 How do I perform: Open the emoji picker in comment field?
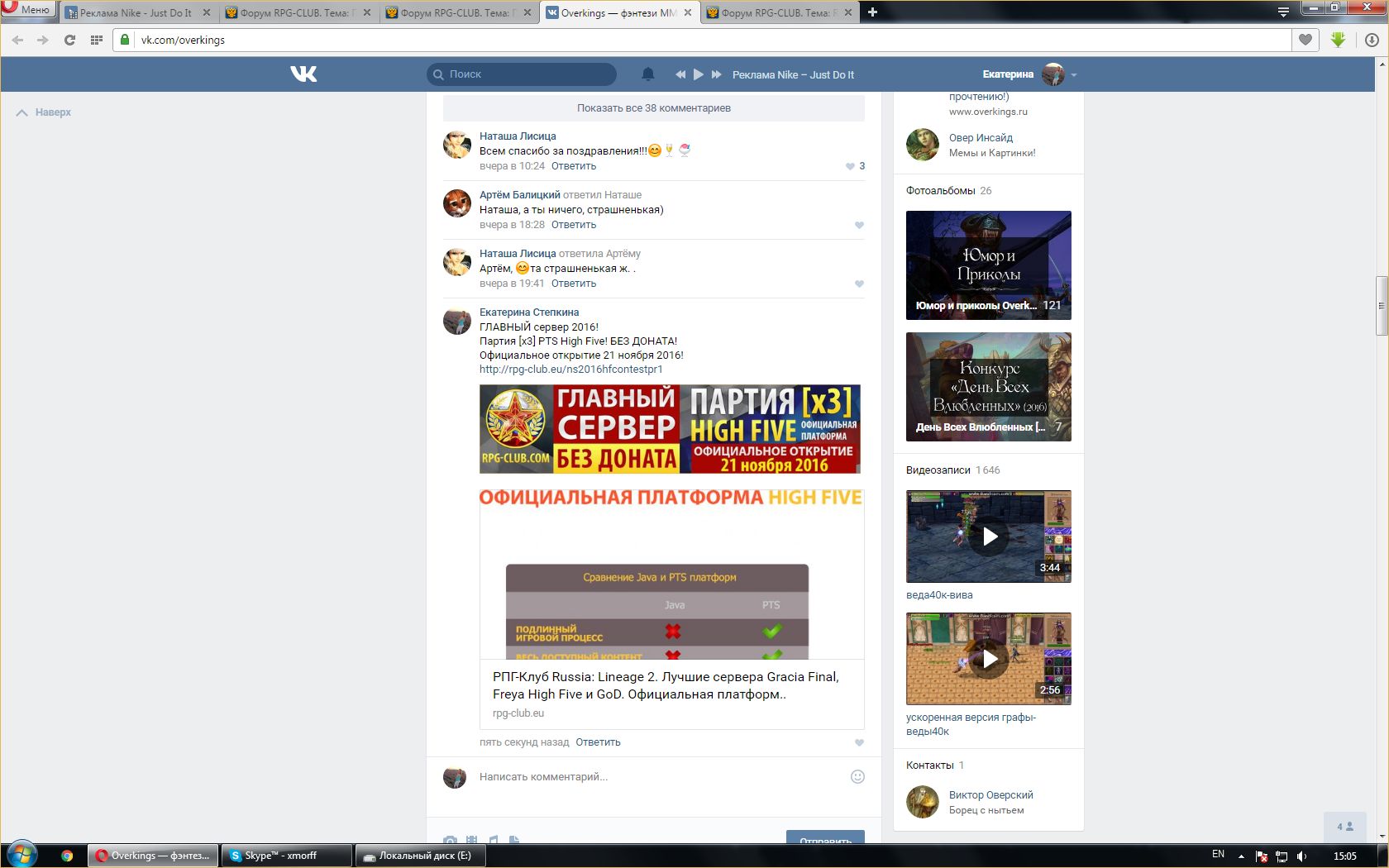857,776
